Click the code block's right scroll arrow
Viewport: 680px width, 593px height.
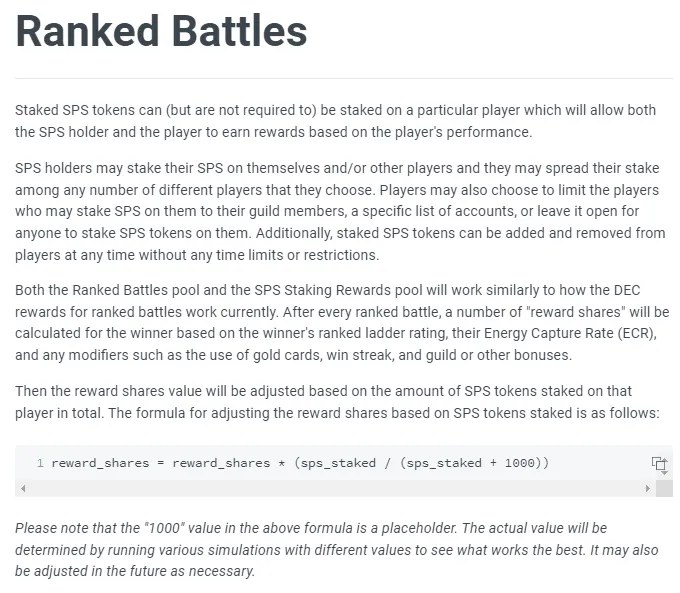tap(647, 488)
